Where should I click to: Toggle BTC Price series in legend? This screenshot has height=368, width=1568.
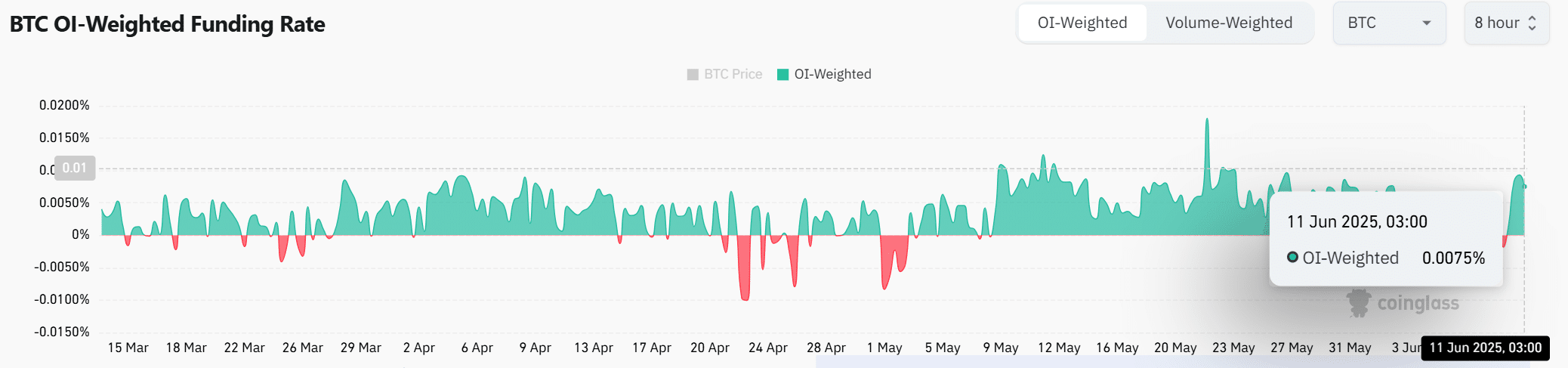pos(724,74)
